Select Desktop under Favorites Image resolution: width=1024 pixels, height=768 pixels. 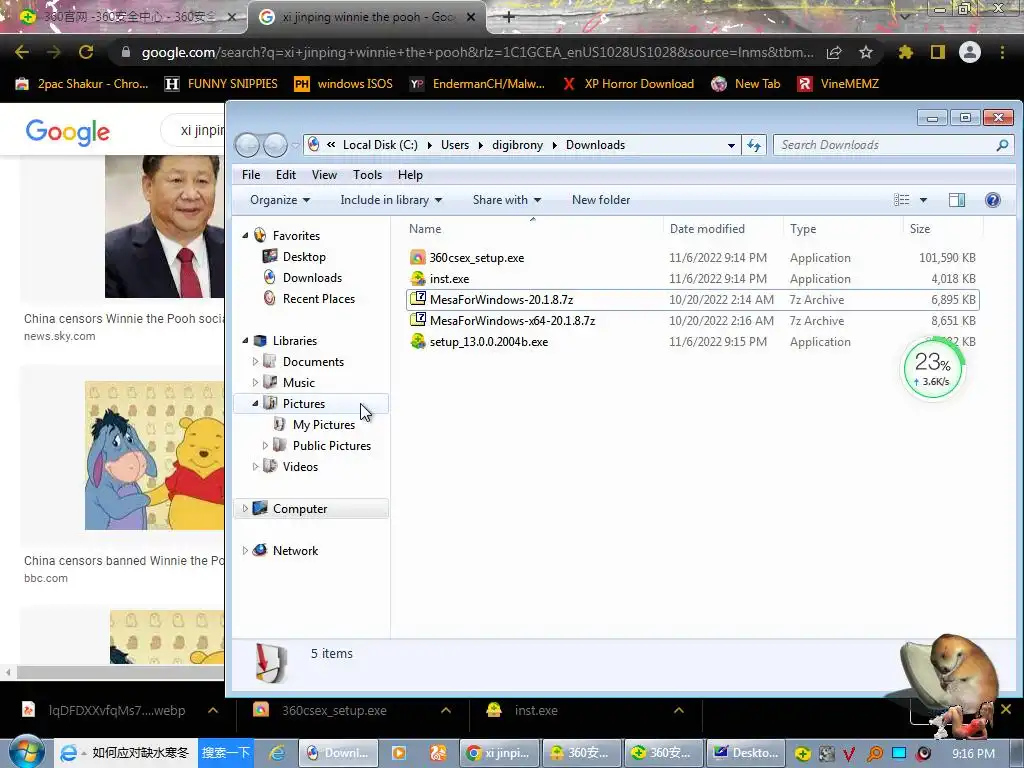[x=304, y=257]
